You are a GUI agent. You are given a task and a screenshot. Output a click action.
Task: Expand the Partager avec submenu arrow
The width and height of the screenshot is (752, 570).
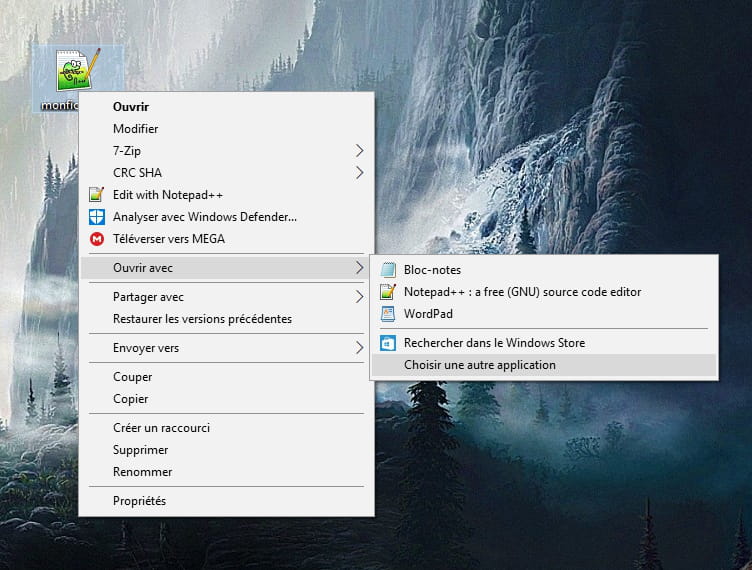(x=359, y=297)
